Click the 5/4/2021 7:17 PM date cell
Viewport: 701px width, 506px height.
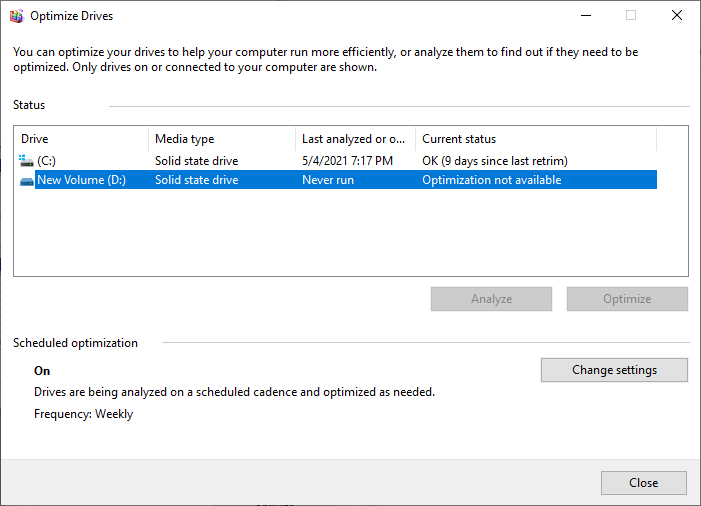point(347,161)
